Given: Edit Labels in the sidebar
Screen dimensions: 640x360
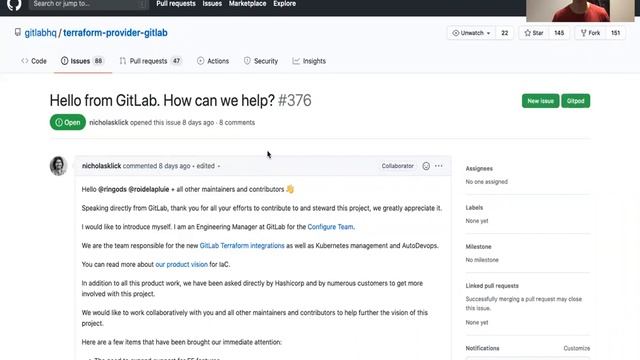Looking at the screenshot, I should pos(474,208).
